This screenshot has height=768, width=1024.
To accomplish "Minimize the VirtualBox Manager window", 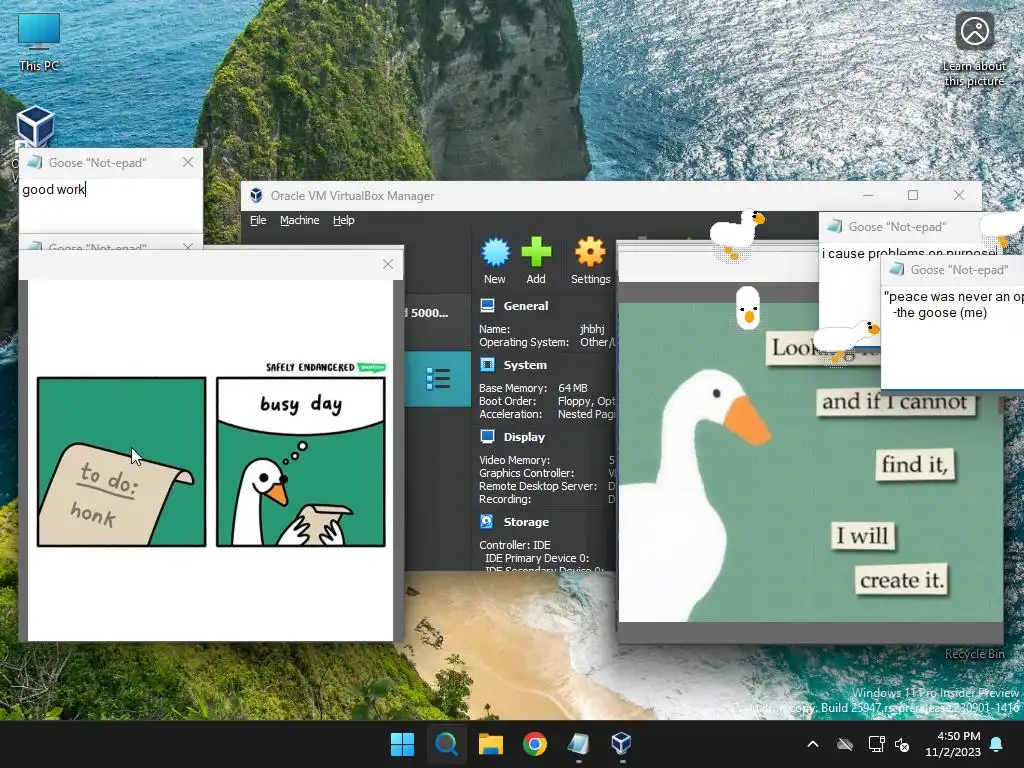I will pos(868,195).
